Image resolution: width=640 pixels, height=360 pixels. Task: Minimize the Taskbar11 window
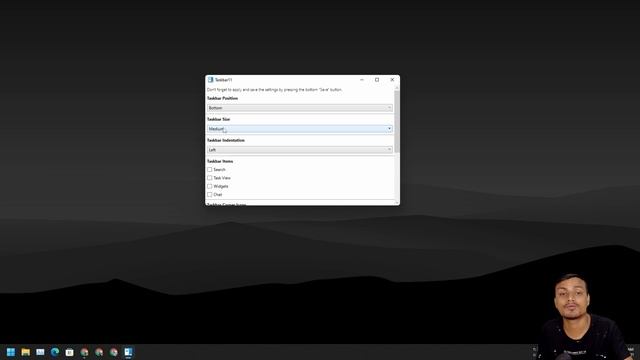tap(362, 80)
